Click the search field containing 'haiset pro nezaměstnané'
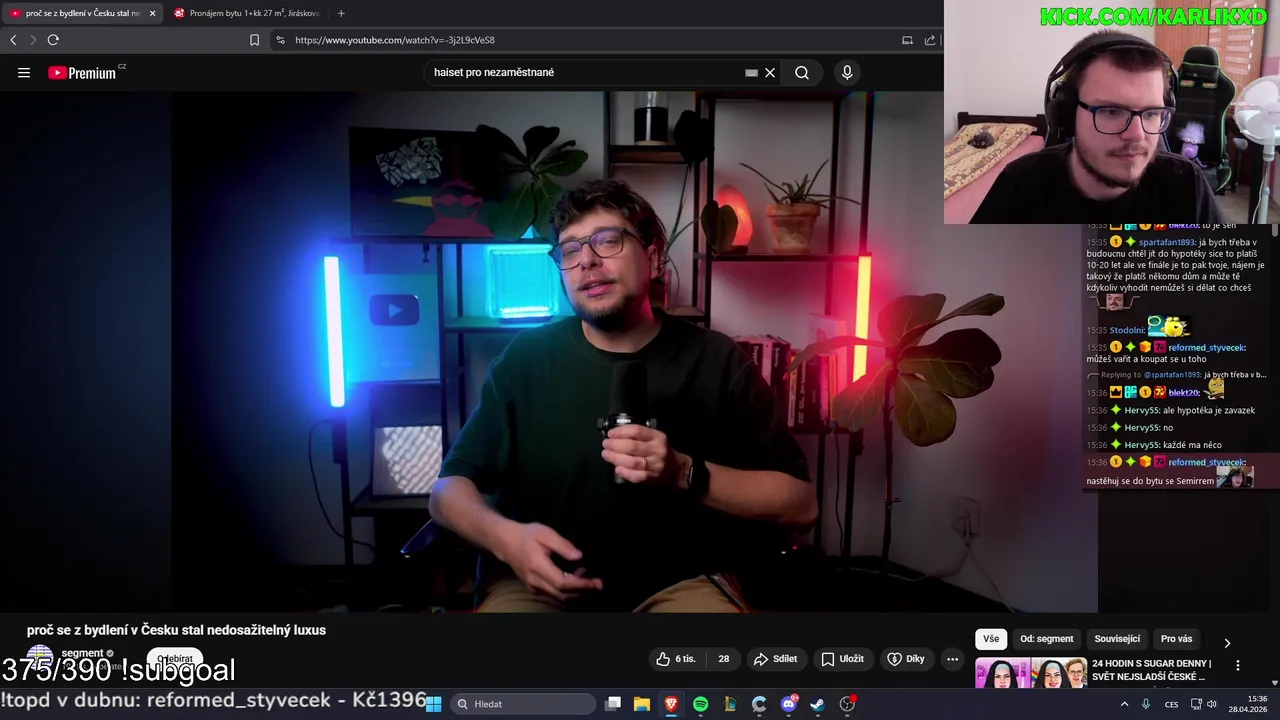This screenshot has width=1280, height=720. click(585, 72)
